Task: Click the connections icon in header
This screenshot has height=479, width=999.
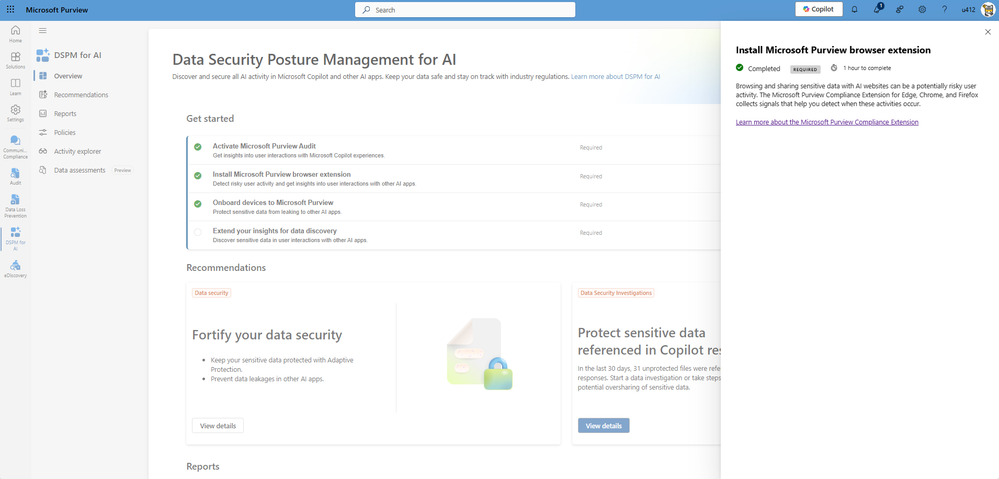Action: (900, 10)
